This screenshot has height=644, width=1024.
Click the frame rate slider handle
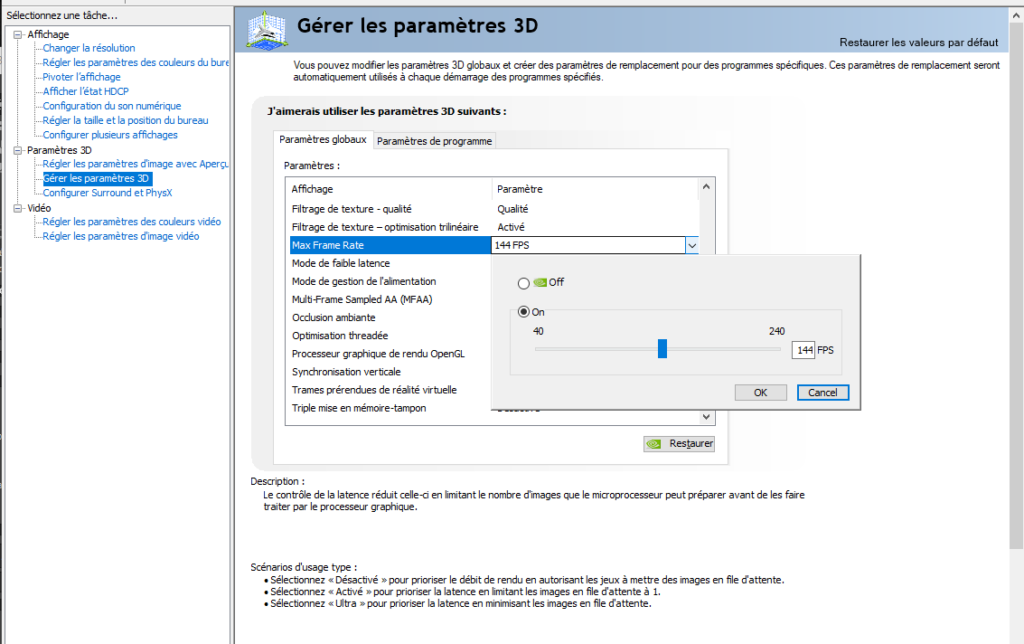pos(662,349)
